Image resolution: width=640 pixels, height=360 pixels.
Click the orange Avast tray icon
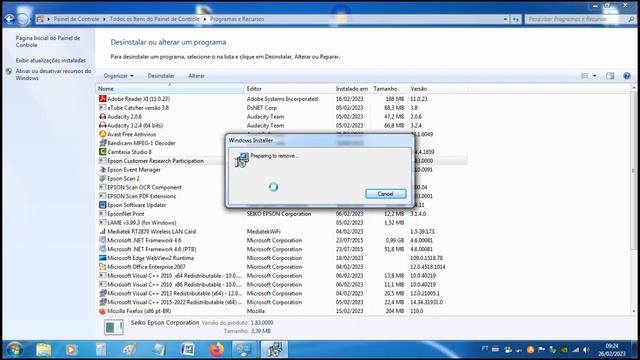pos(530,350)
